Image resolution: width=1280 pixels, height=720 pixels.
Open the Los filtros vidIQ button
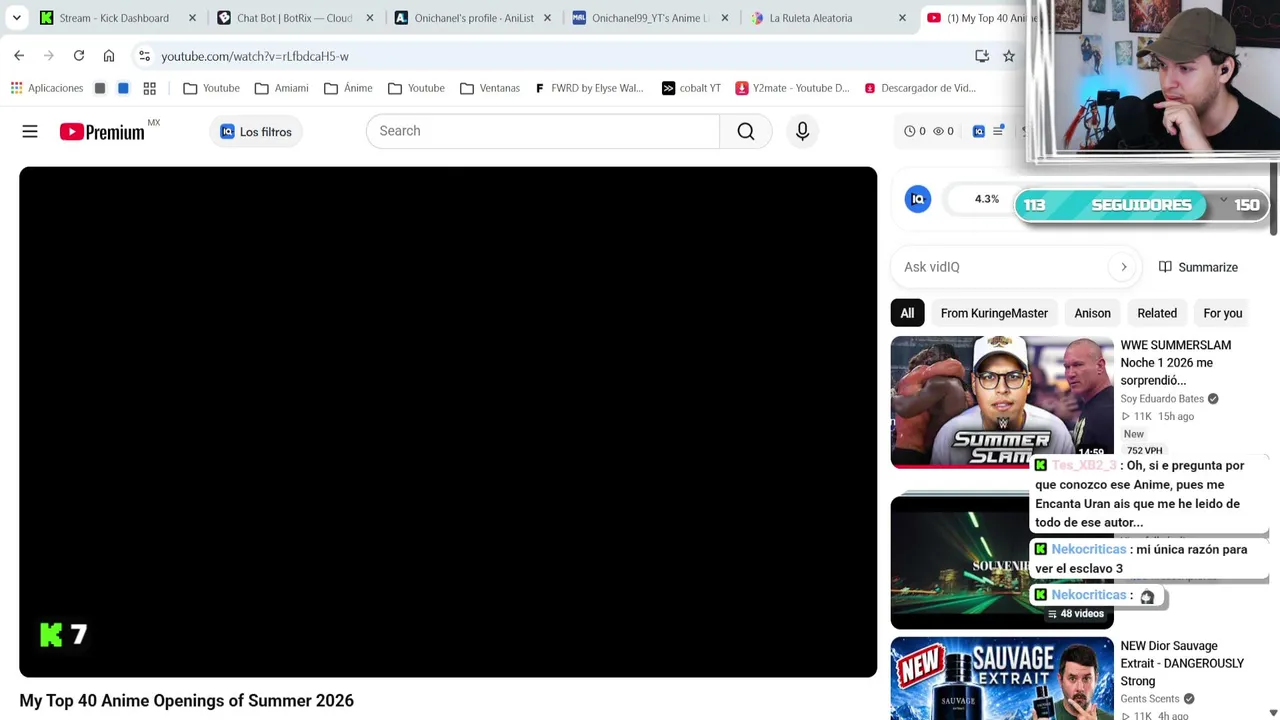(256, 132)
